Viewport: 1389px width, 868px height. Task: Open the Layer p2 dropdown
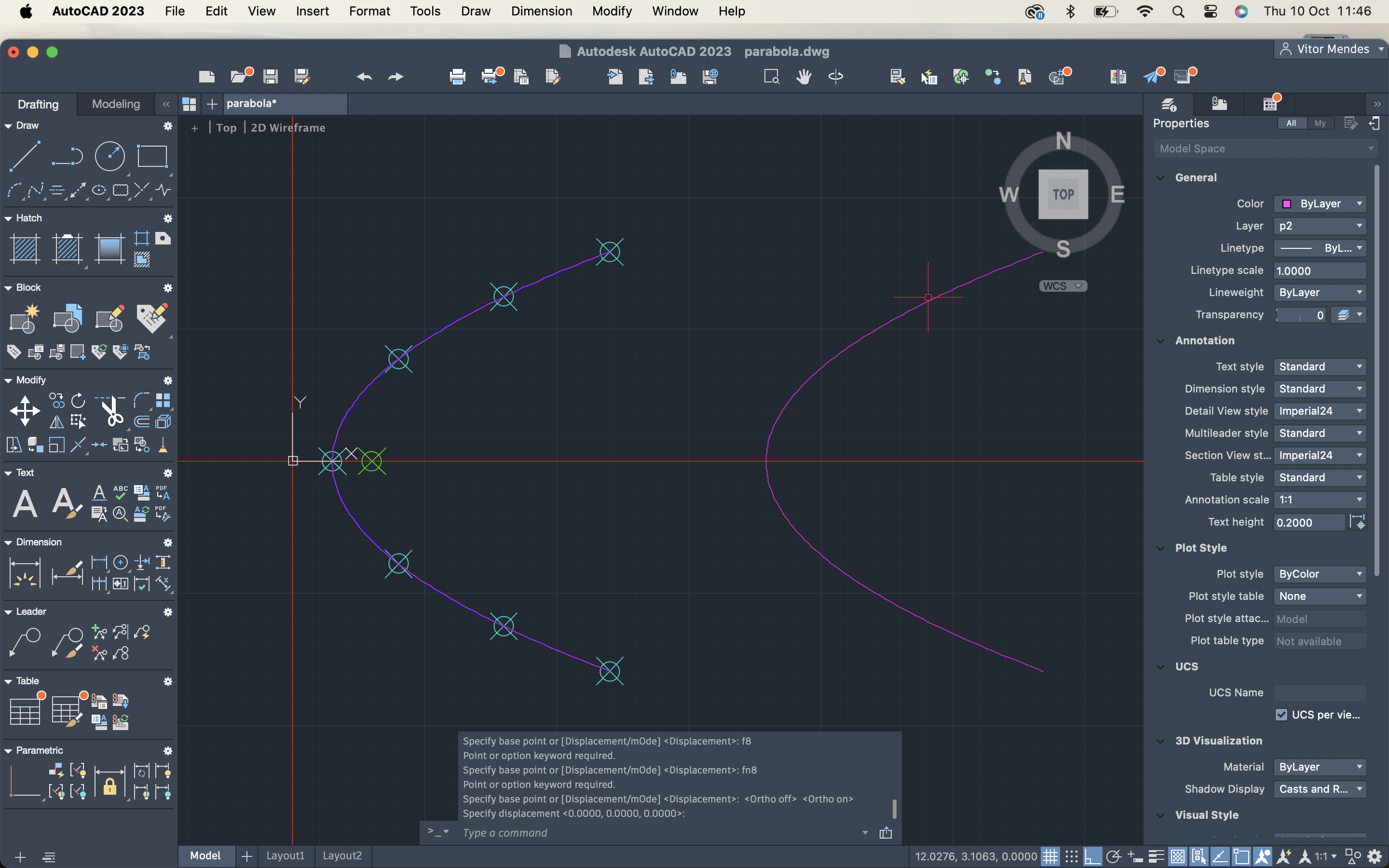pos(1320,226)
